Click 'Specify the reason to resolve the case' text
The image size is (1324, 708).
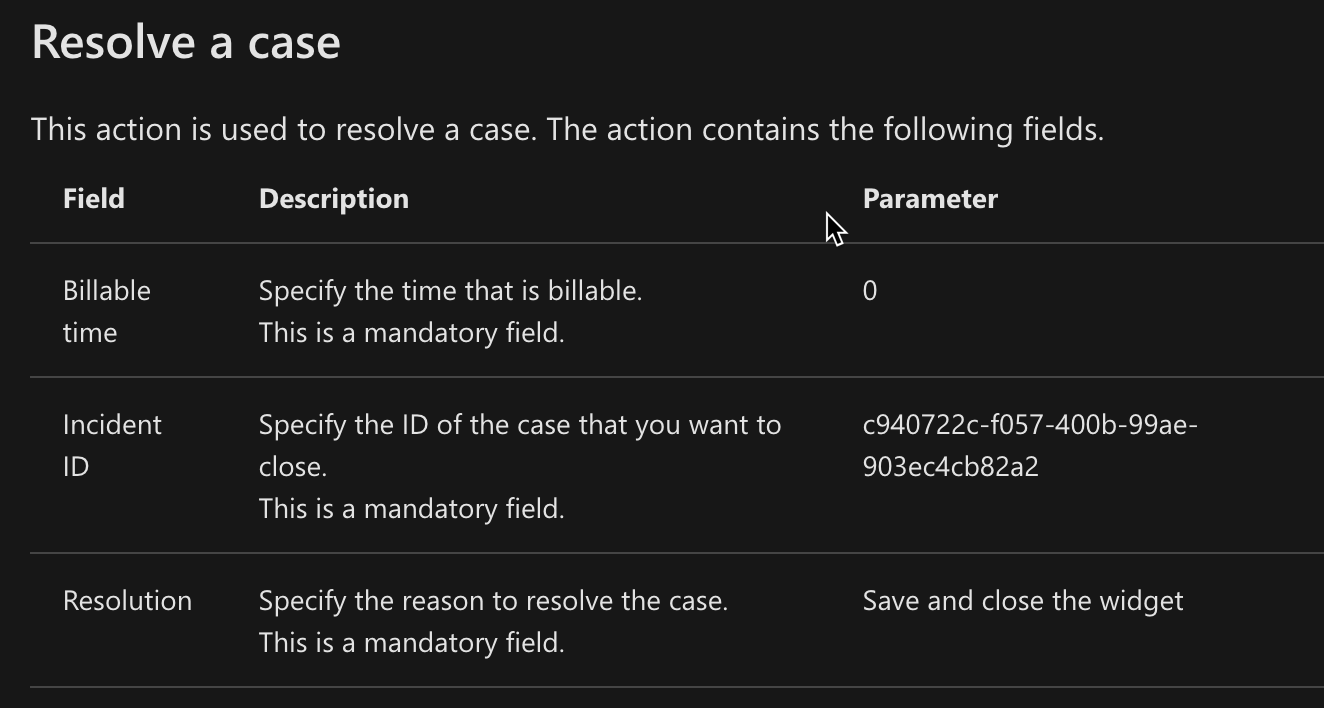click(493, 601)
